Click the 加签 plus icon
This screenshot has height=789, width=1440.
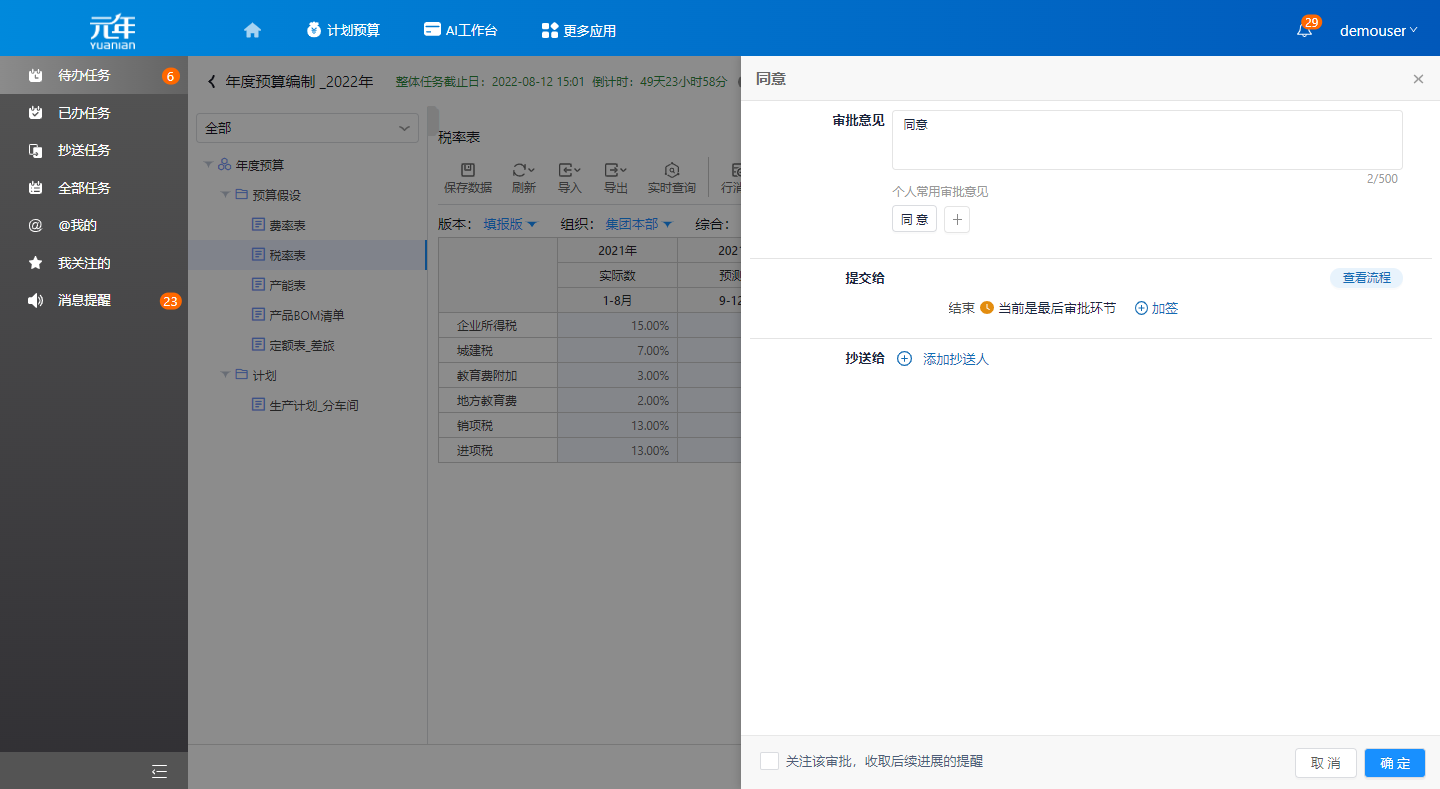pos(1142,308)
